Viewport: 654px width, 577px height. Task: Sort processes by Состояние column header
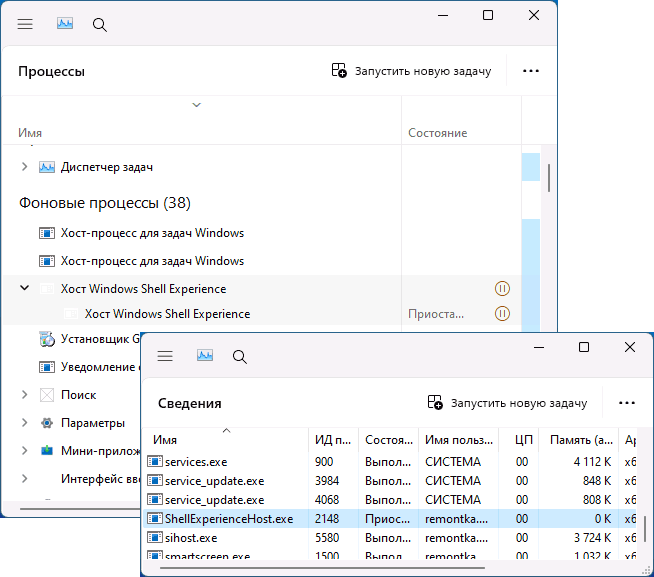(x=438, y=133)
